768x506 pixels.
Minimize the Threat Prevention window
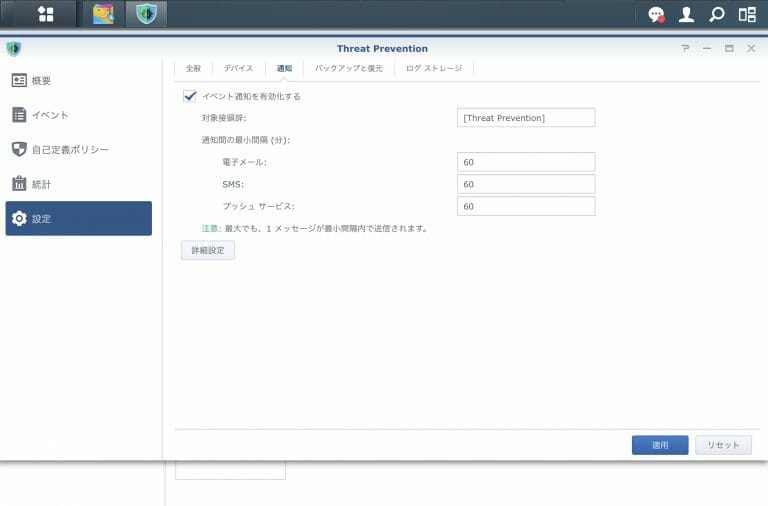707,48
